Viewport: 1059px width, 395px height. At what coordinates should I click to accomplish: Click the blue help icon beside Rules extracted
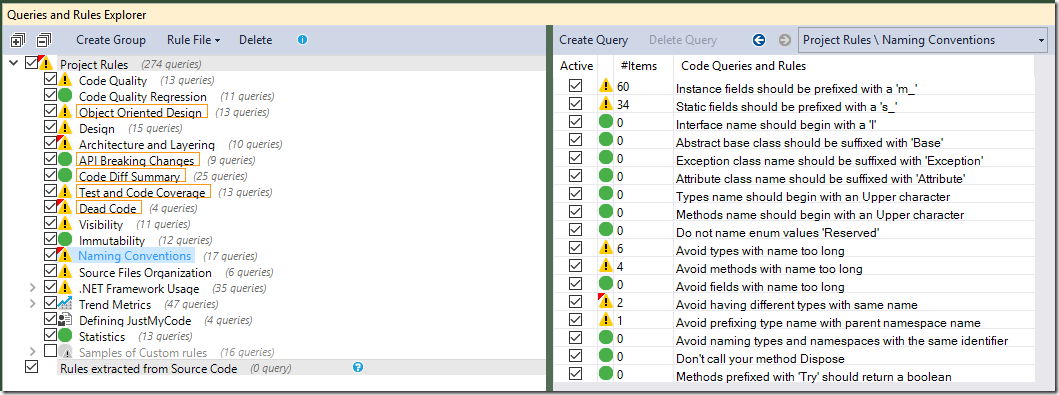pyautogui.click(x=358, y=367)
